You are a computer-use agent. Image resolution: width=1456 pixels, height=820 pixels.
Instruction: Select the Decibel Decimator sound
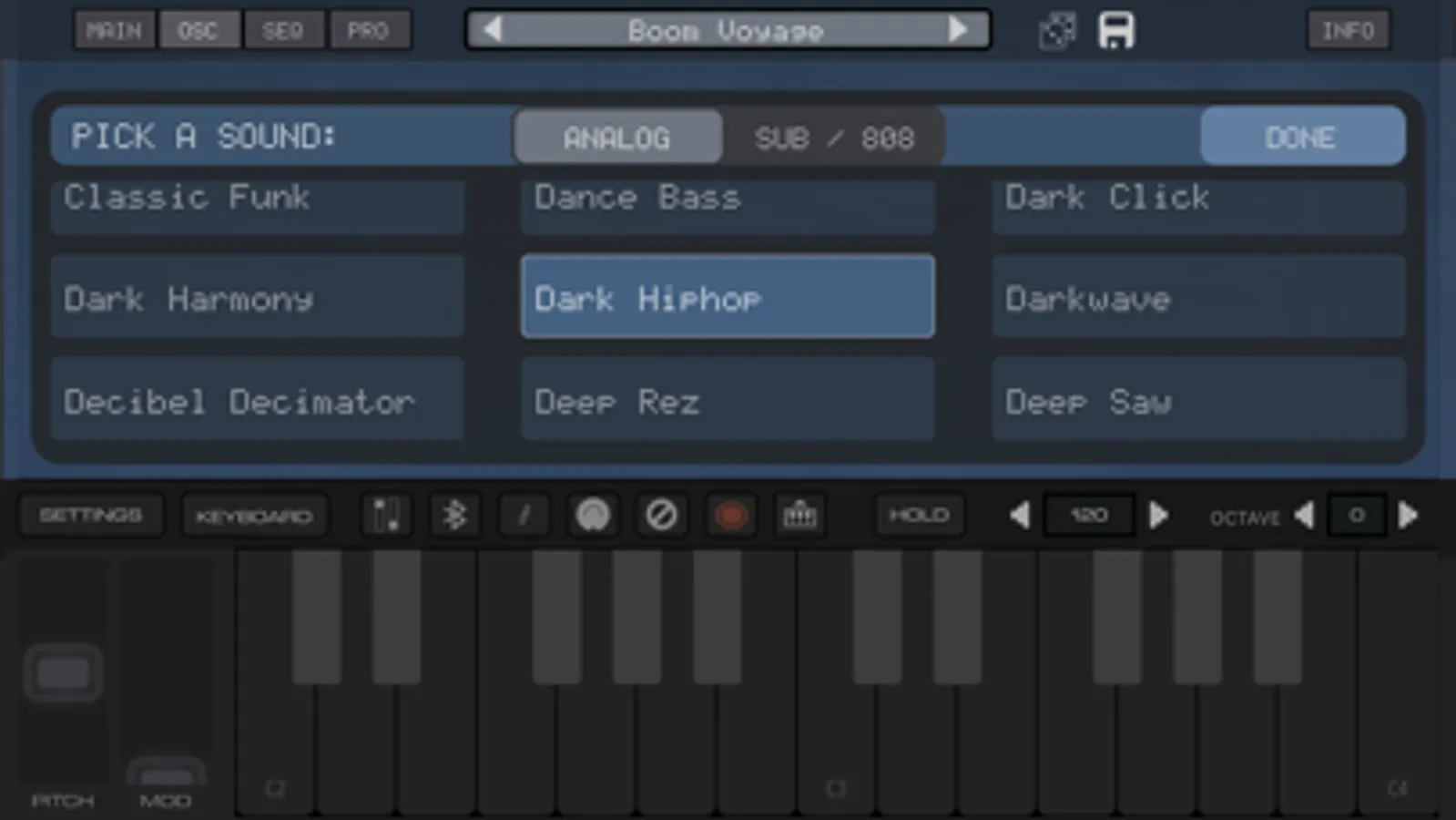[258, 399]
